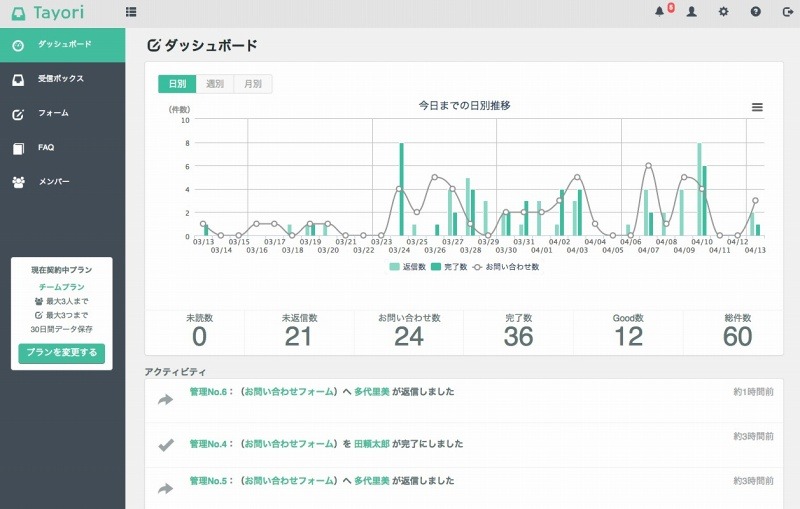
Task: Click the 30日間データ保存 plan text
Action: pos(62,329)
